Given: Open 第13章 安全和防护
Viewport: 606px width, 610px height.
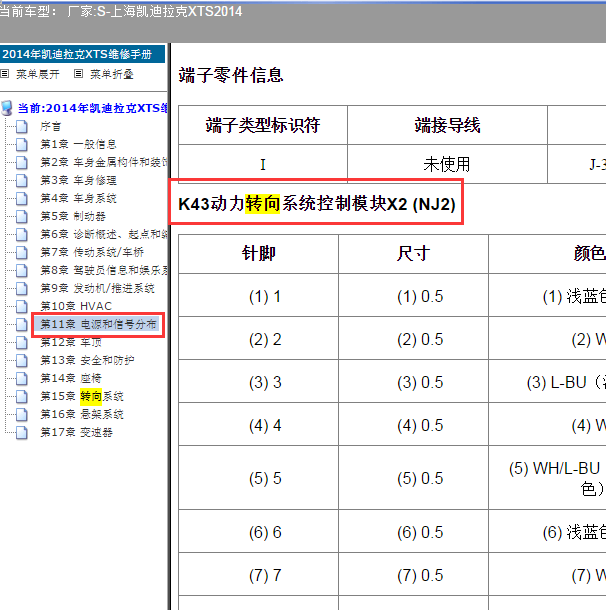Looking at the screenshot, I should click(x=87, y=360).
